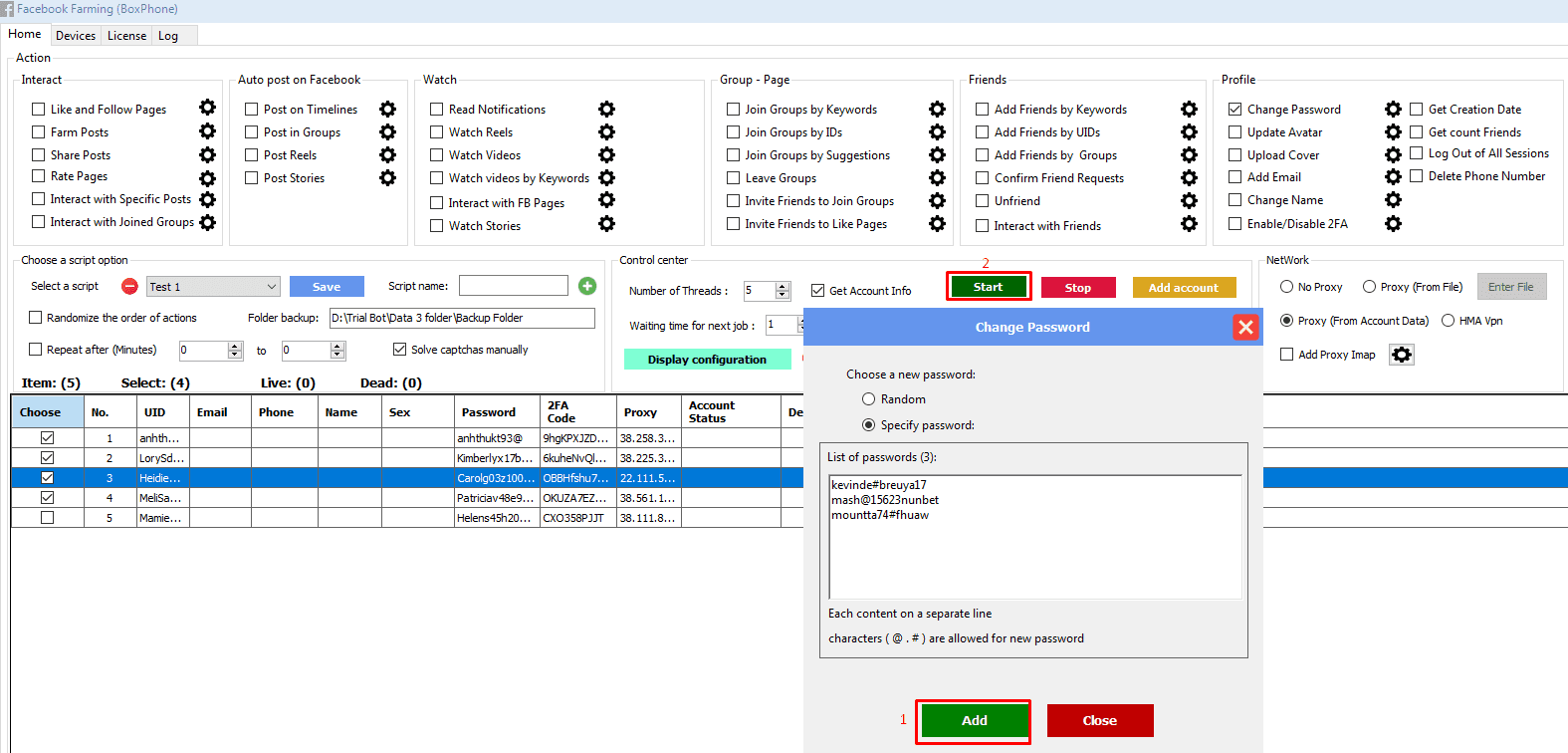Click Display configuration button
This screenshot has height=753, width=1568.
708,360
